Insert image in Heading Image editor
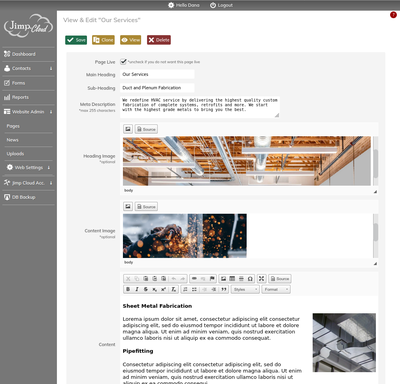The height and width of the screenshot is (384, 400). [128, 129]
